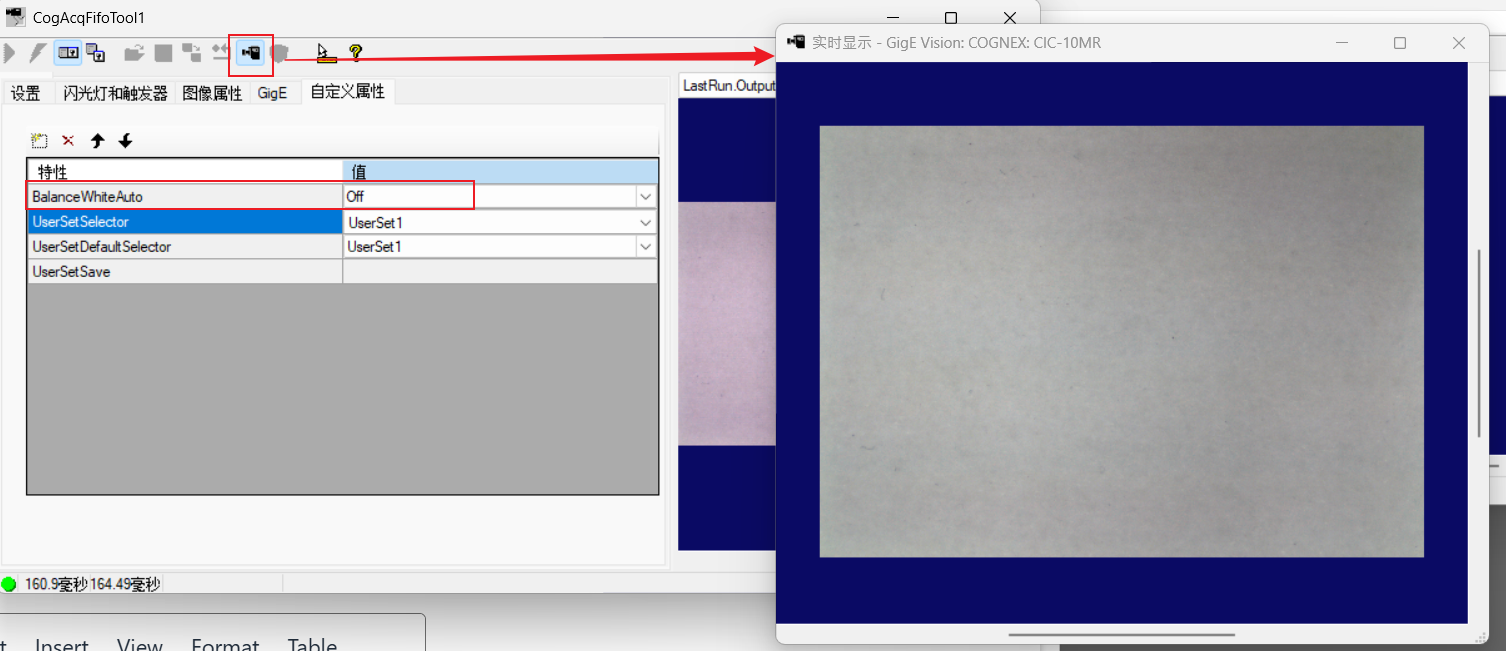Click the 值 column header
This screenshot has width=1506, height=651.
[500, 172]
